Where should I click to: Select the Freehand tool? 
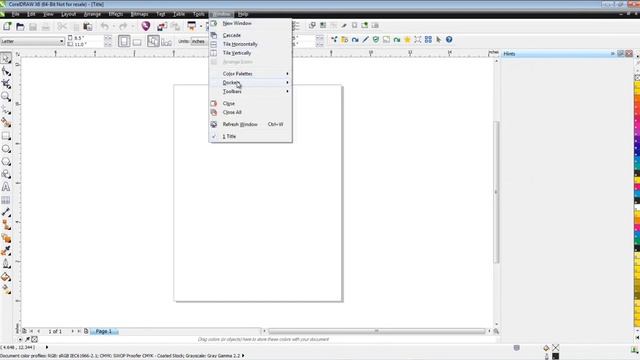[x=6, y=110]
